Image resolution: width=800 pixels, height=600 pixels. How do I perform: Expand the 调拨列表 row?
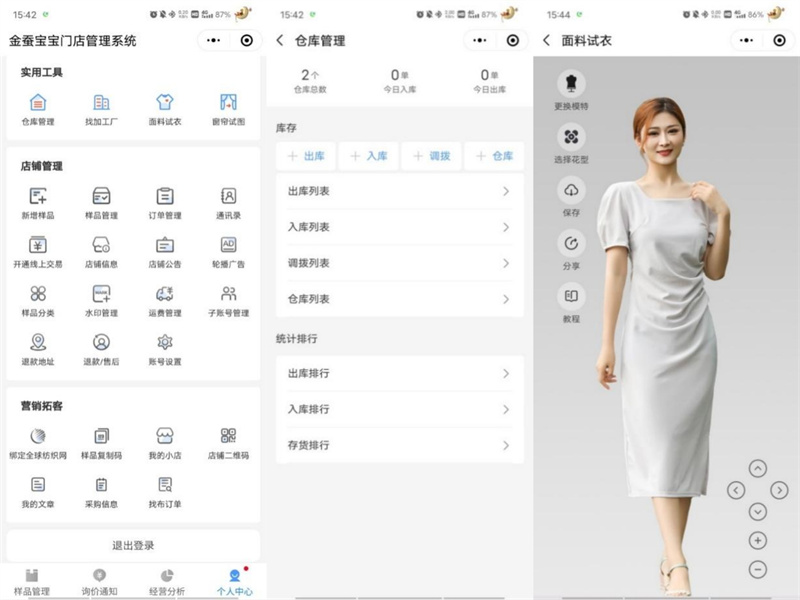coord(399,263)
